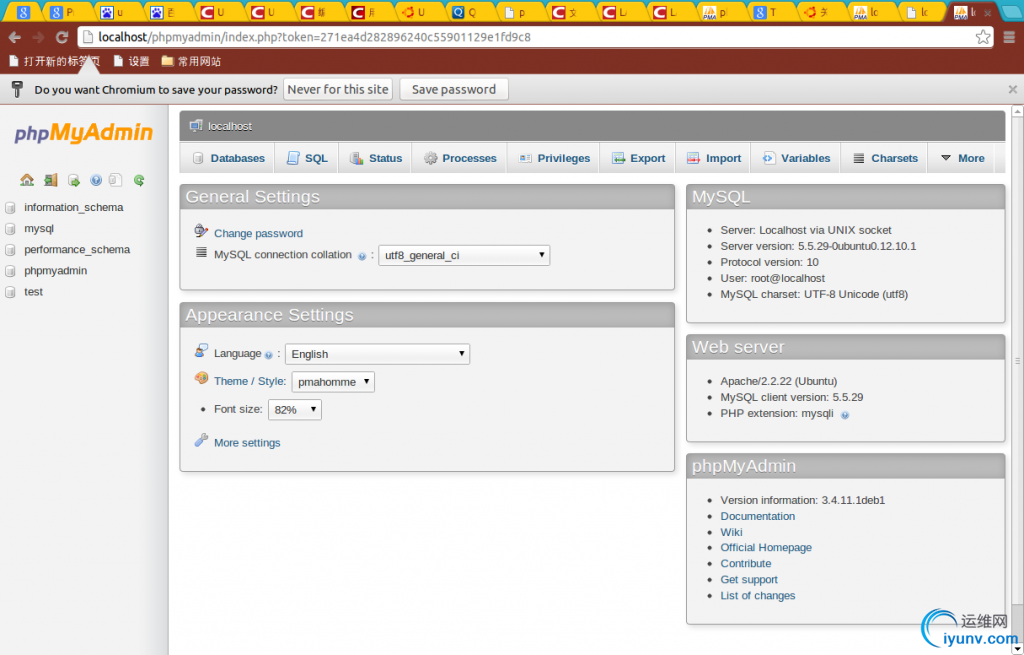Open the pmahomme theme dropdown

tap(333, 382)
